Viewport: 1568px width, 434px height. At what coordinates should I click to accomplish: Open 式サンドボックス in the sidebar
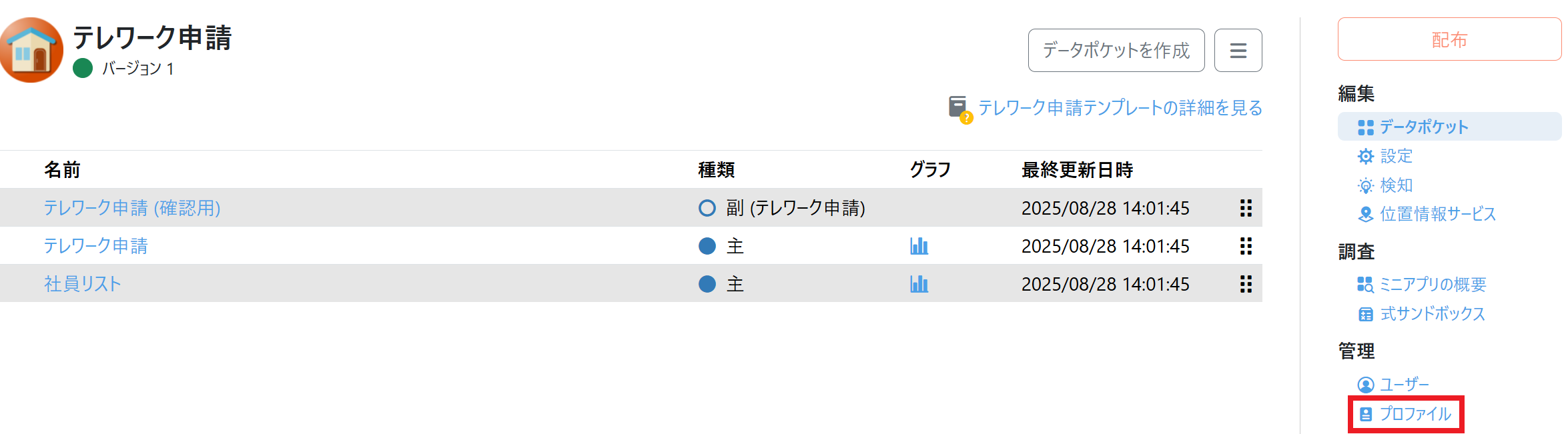[1432, 314]
